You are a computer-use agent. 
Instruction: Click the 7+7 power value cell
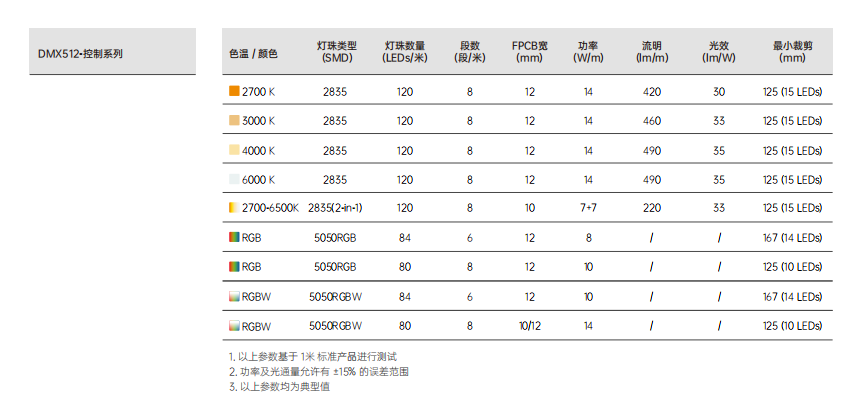(588, 208)
